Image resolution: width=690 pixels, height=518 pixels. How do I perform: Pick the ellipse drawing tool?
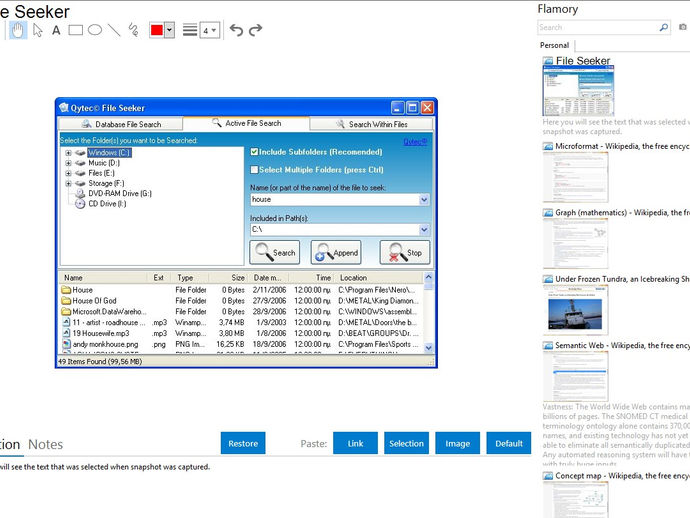click(x=95, y=30)
